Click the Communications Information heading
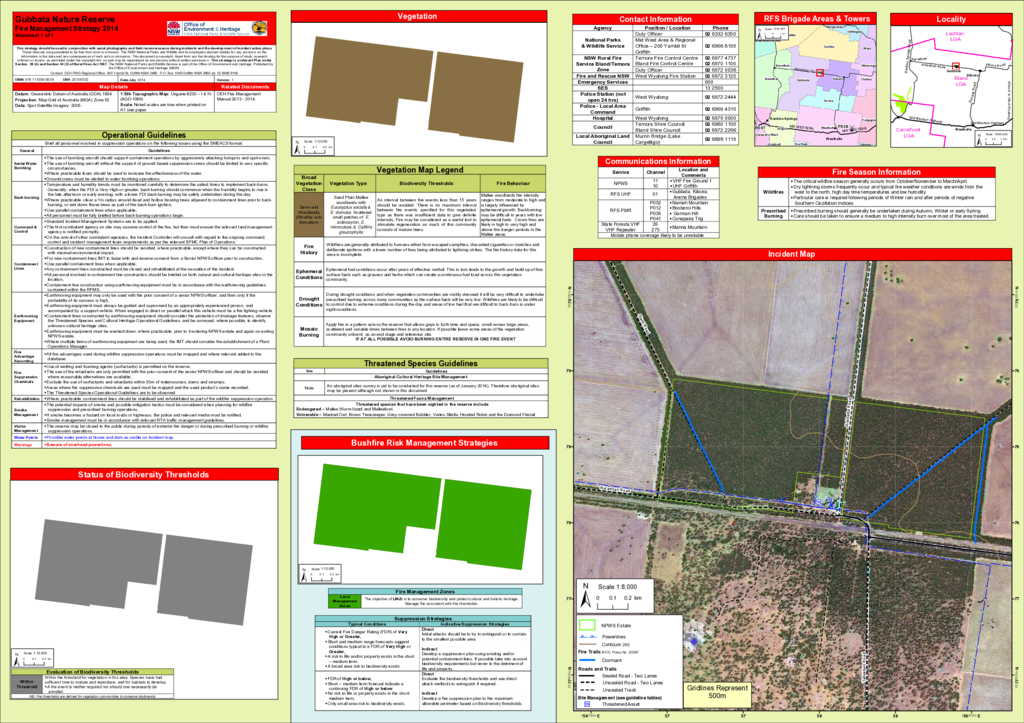 click(658, 161)
